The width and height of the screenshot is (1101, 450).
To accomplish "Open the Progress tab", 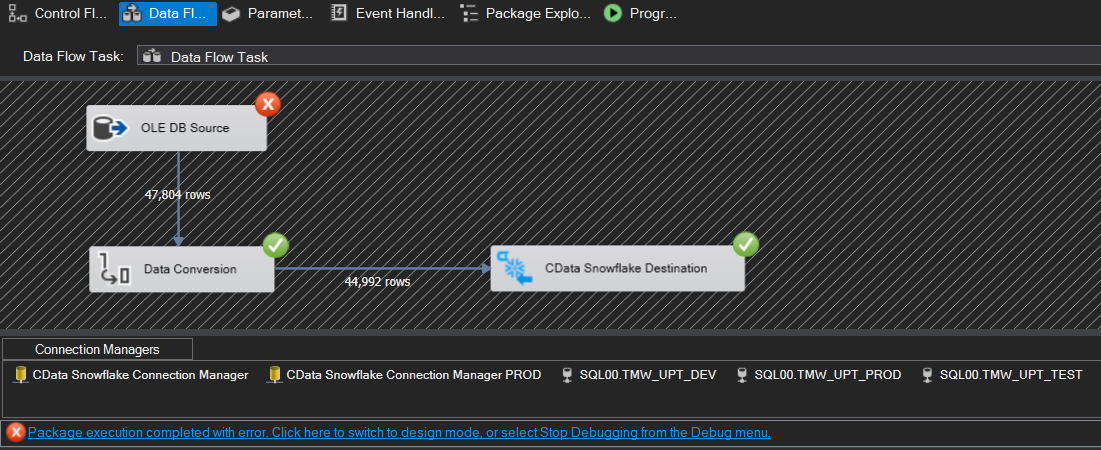I will 640,13.
